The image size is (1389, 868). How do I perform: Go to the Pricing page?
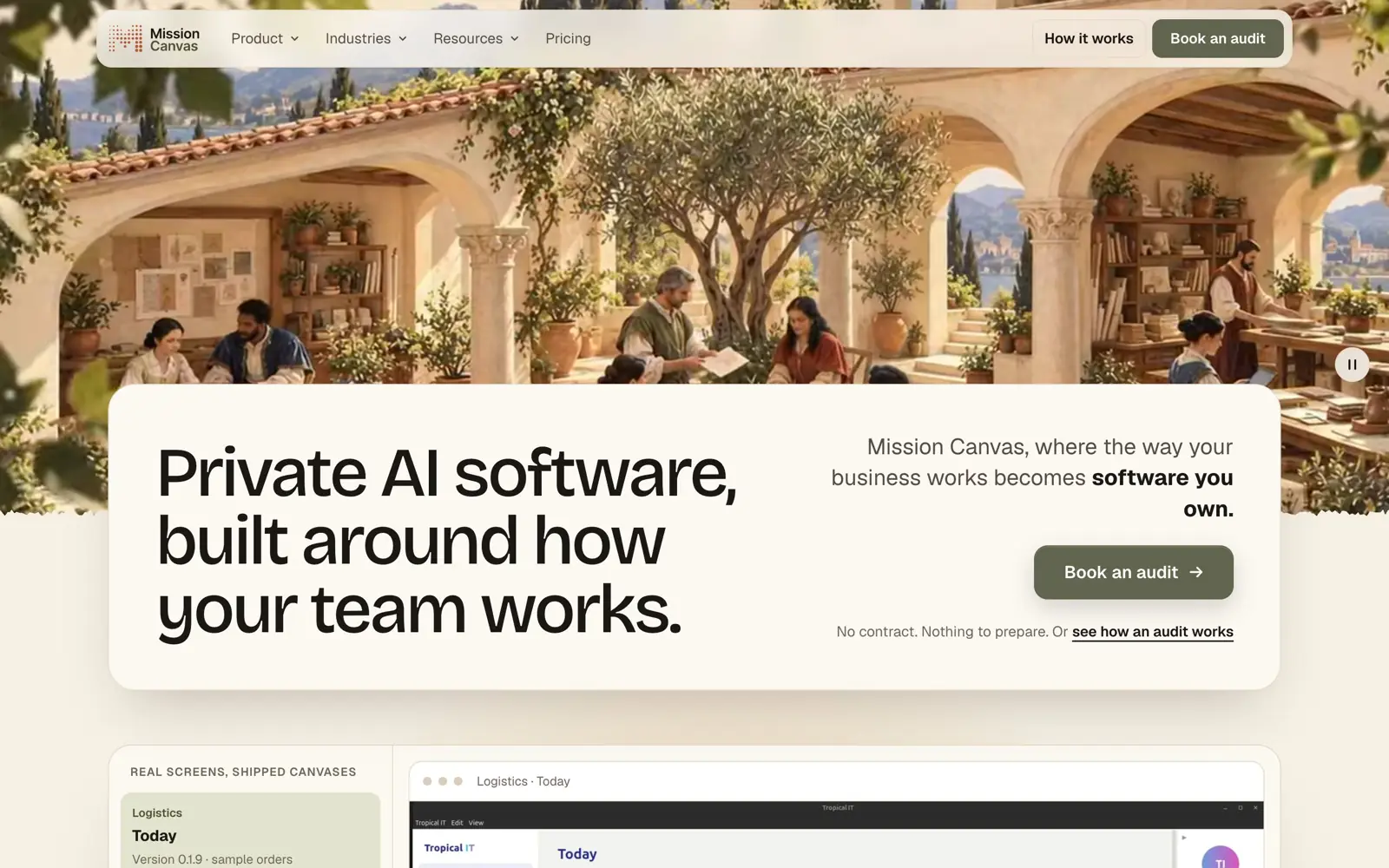click(x=568, y=39)
